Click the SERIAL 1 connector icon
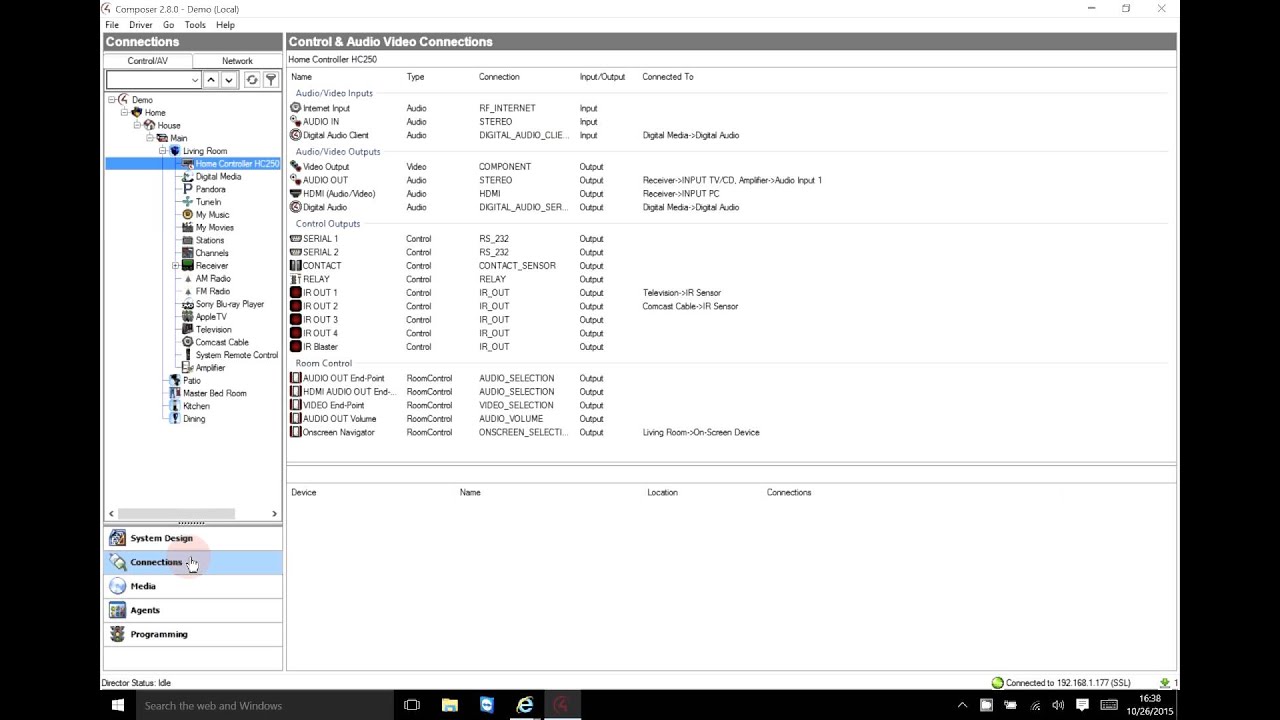 click(295, 239)
